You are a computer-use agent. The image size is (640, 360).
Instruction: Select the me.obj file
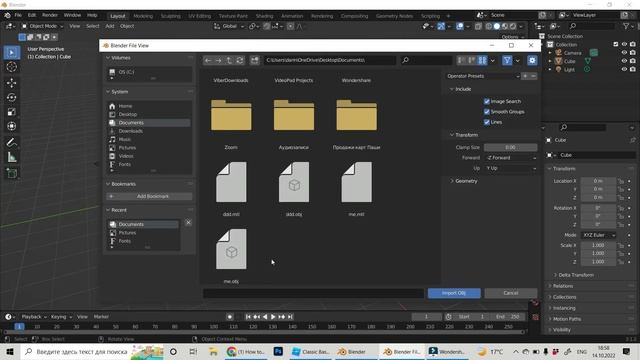coord(231,249)
